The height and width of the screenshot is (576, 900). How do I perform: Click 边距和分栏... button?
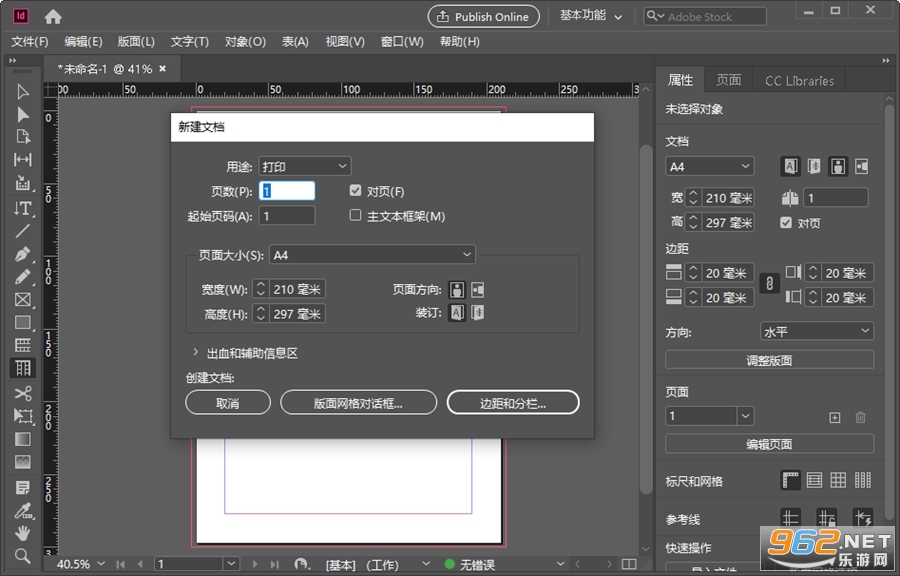point(513,403)
